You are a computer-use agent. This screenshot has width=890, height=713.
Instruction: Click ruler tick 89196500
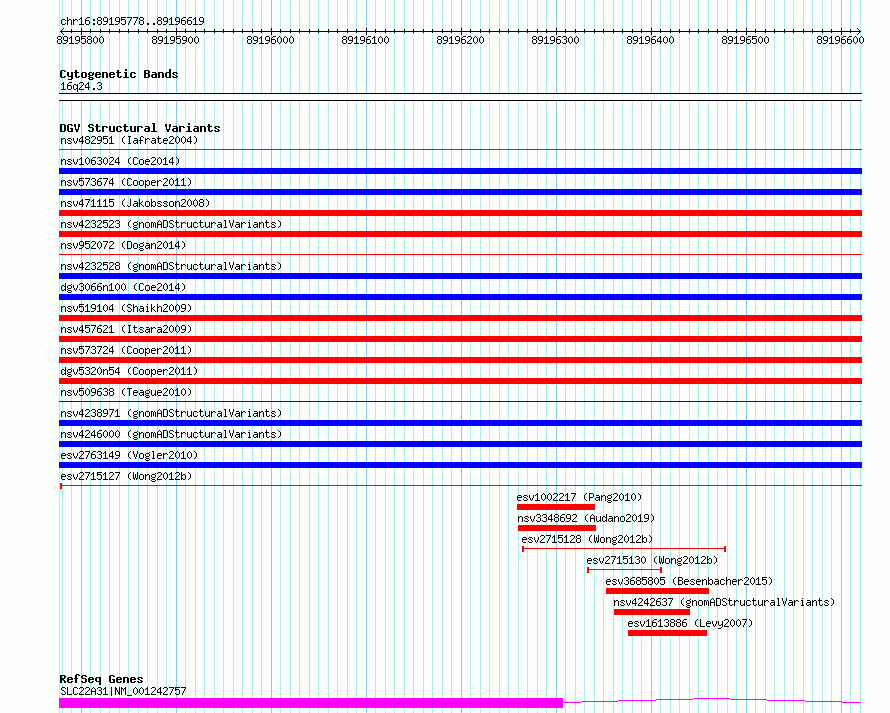coord(745,40)
